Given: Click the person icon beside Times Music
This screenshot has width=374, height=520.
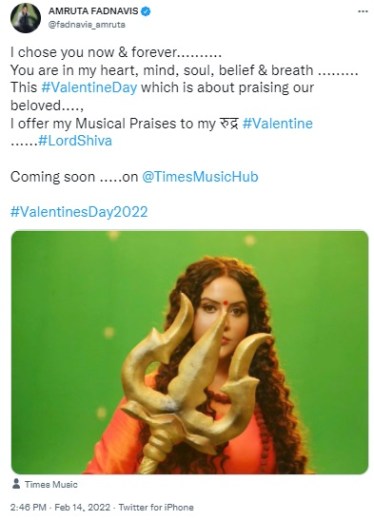Looking at the screenshot, I should [x=16, y=484].
